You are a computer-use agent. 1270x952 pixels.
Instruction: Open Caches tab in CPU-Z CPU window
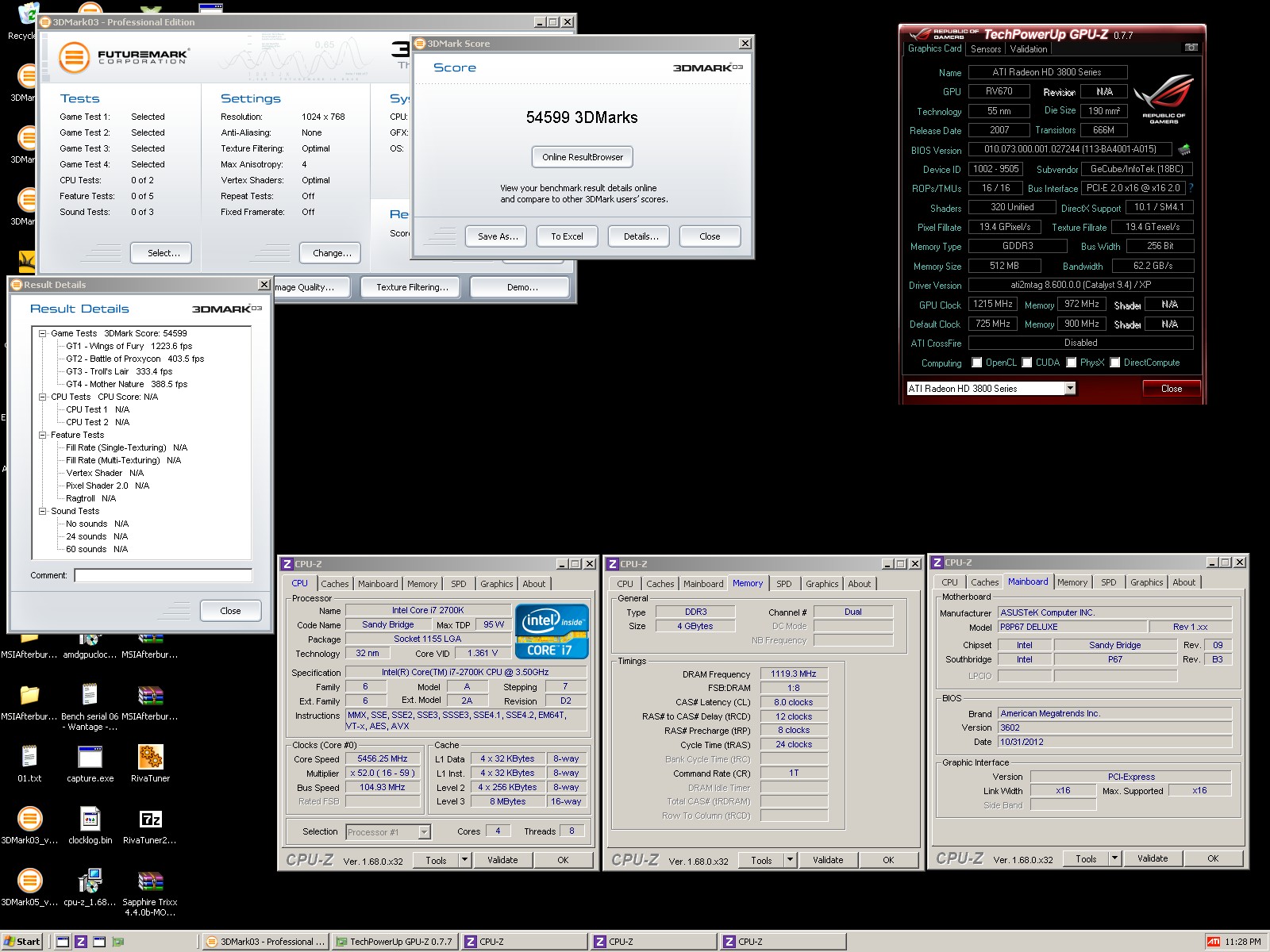coord(335,584)
